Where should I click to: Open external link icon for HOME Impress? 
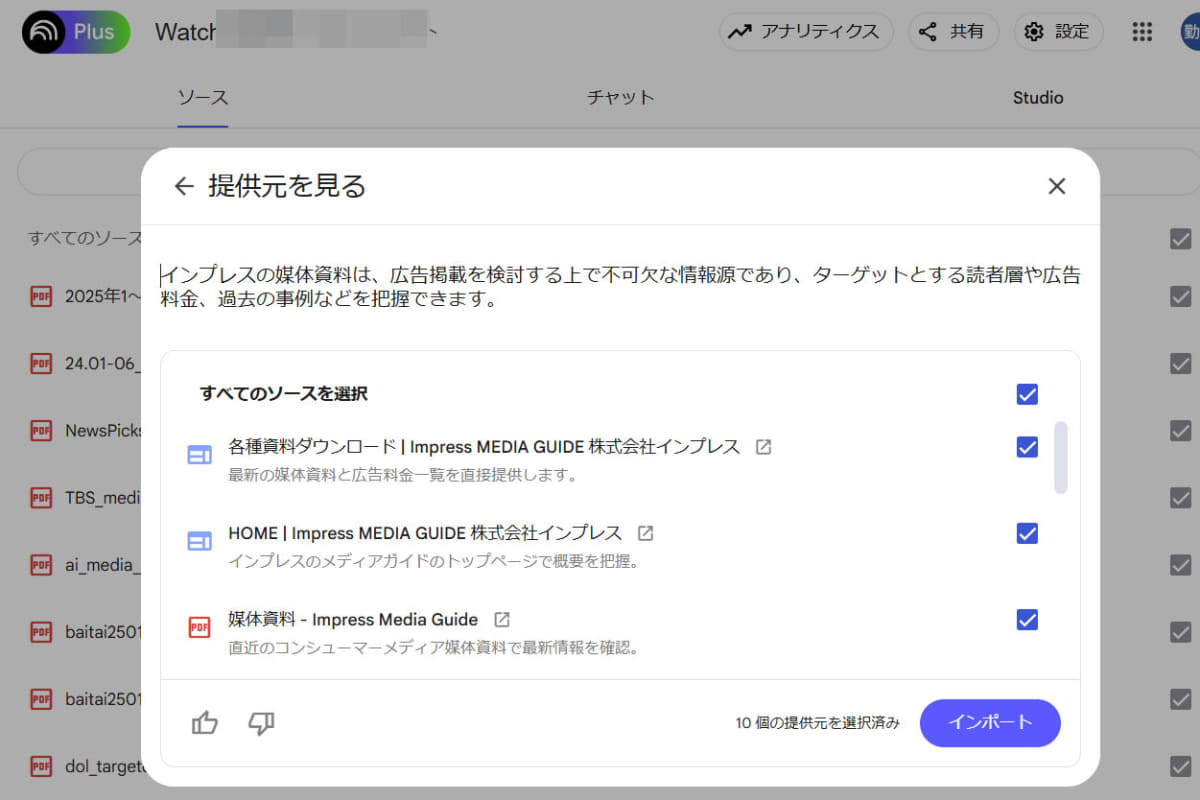coord(646,533)
